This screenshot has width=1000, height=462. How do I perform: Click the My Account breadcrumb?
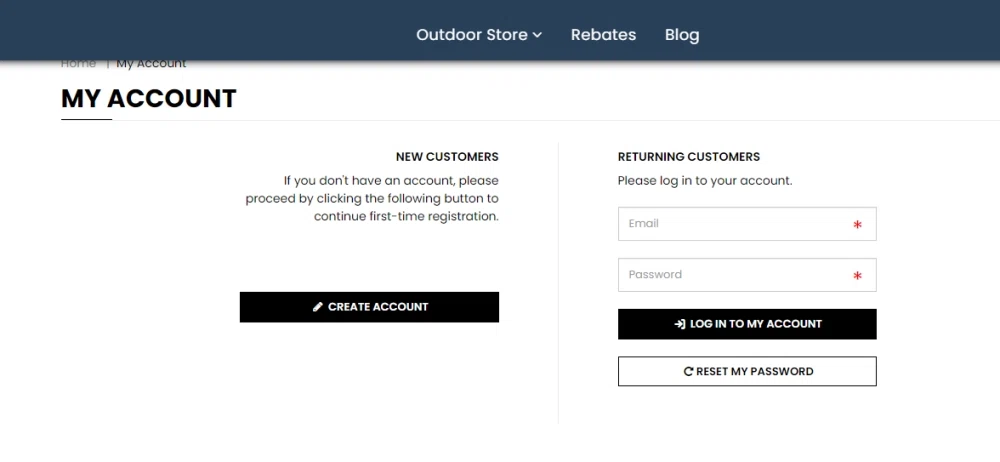(151, 63)
